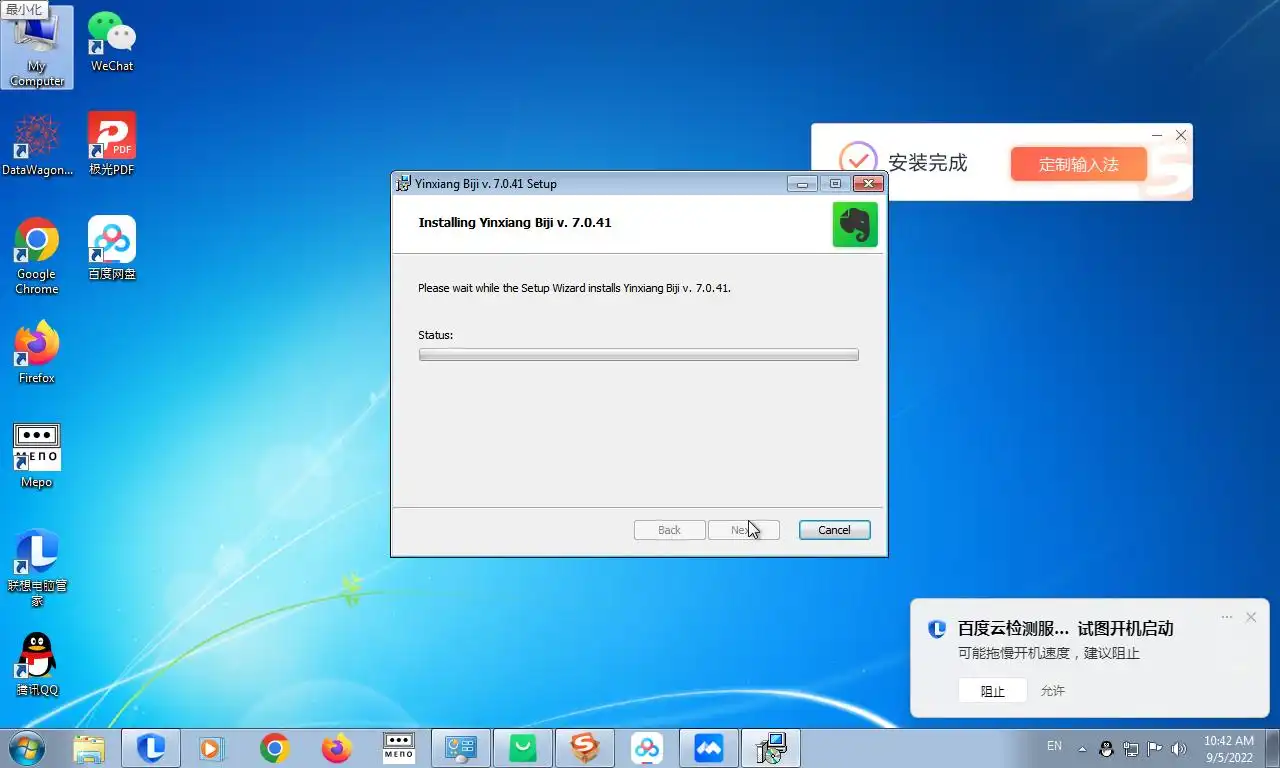Open the EN language indicator
The image size is (1280, 768).
[x=1054, y=746]
